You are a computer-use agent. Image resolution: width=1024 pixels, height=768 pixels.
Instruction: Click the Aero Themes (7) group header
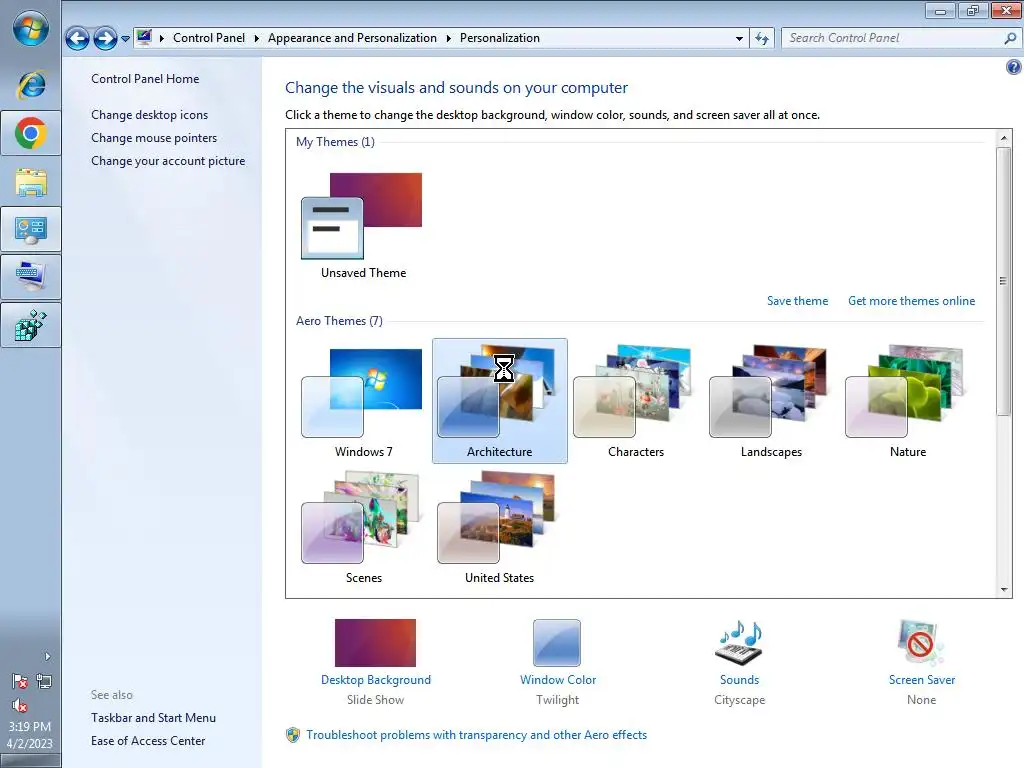(340, 321)
